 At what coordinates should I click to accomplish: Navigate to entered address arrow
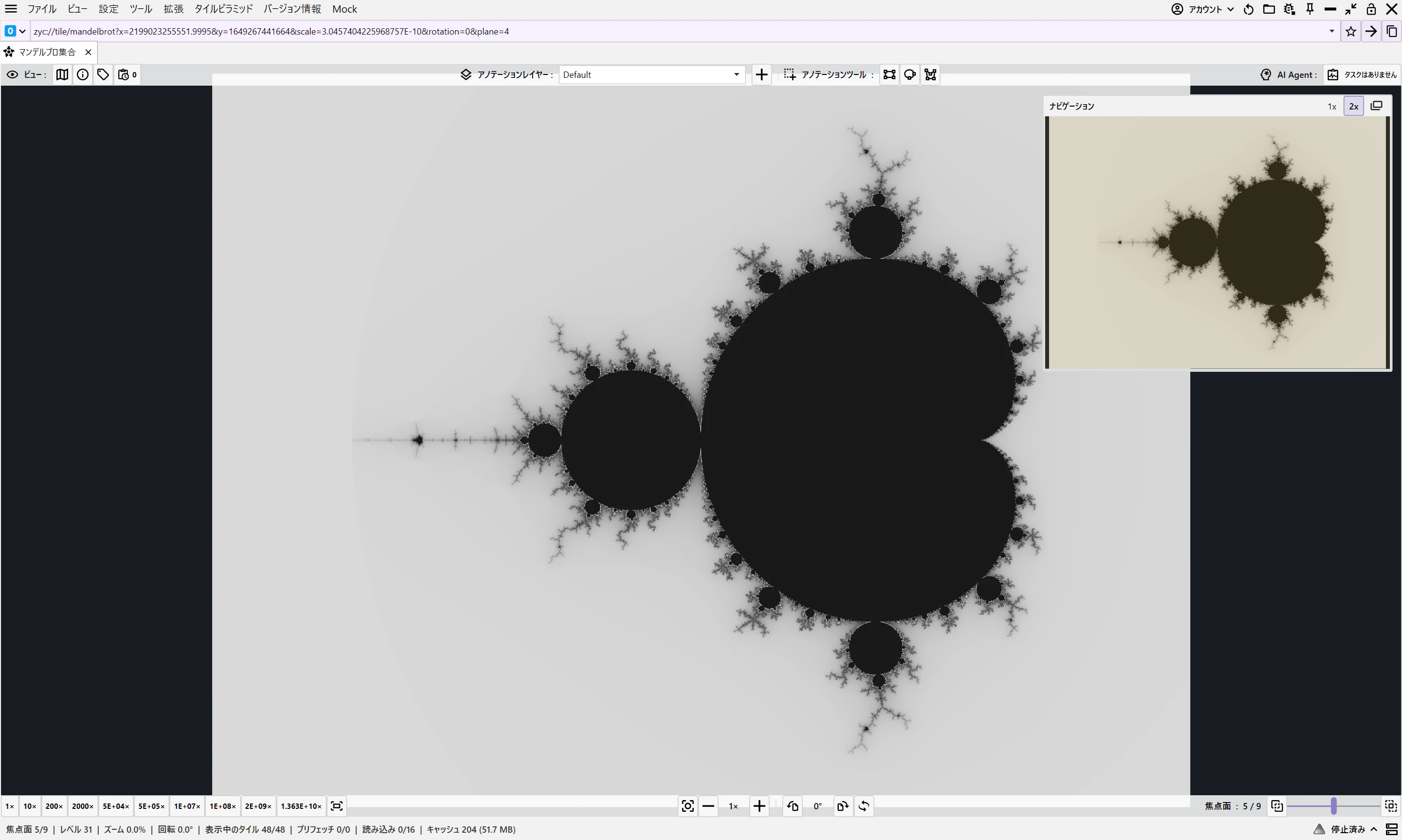(1371, 31)
